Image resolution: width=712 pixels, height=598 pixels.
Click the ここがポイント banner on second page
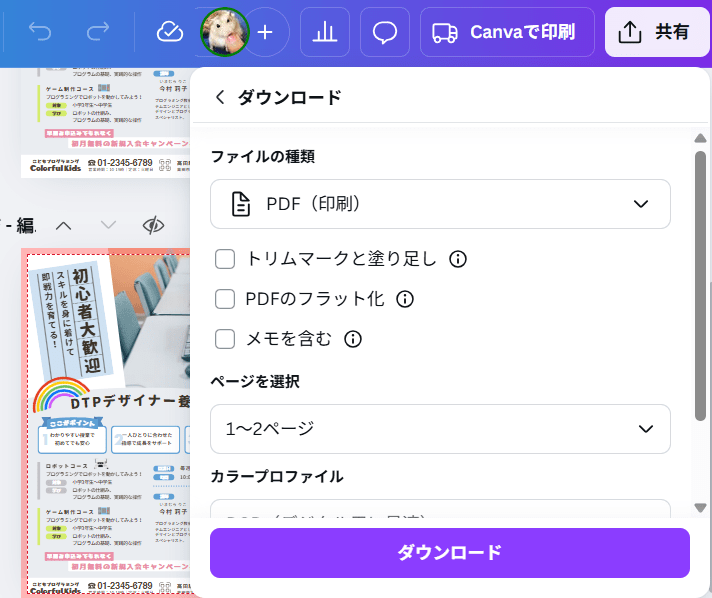coord(72,423)
